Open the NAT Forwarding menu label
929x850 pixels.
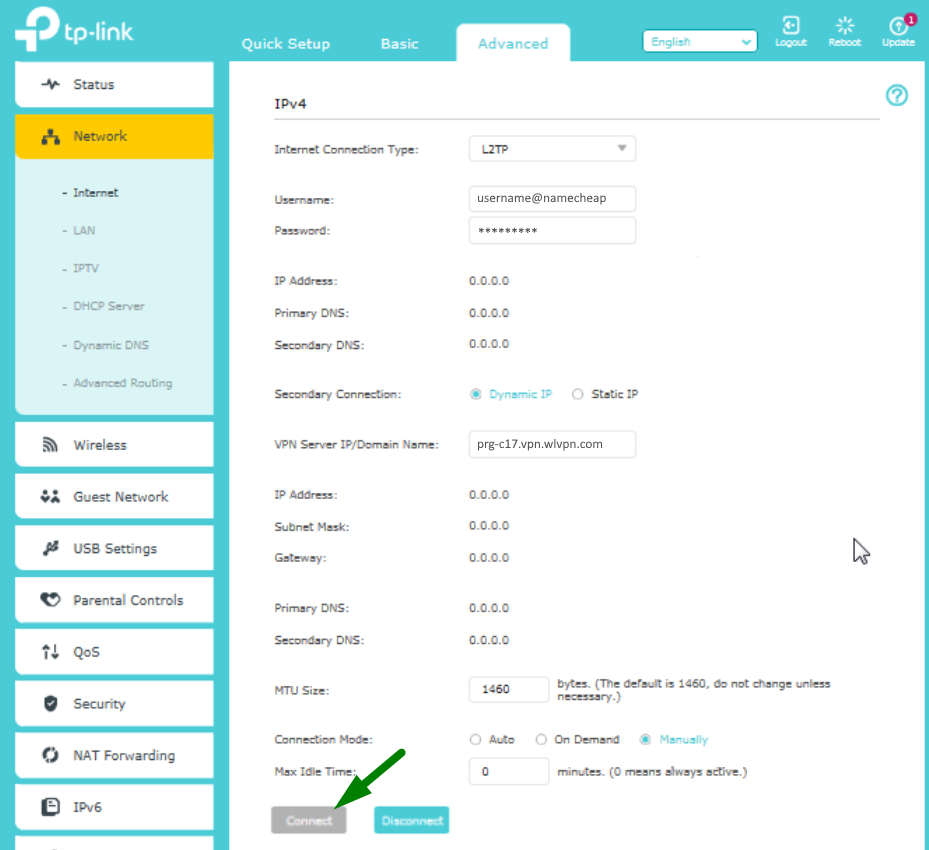tap(124, 756)
